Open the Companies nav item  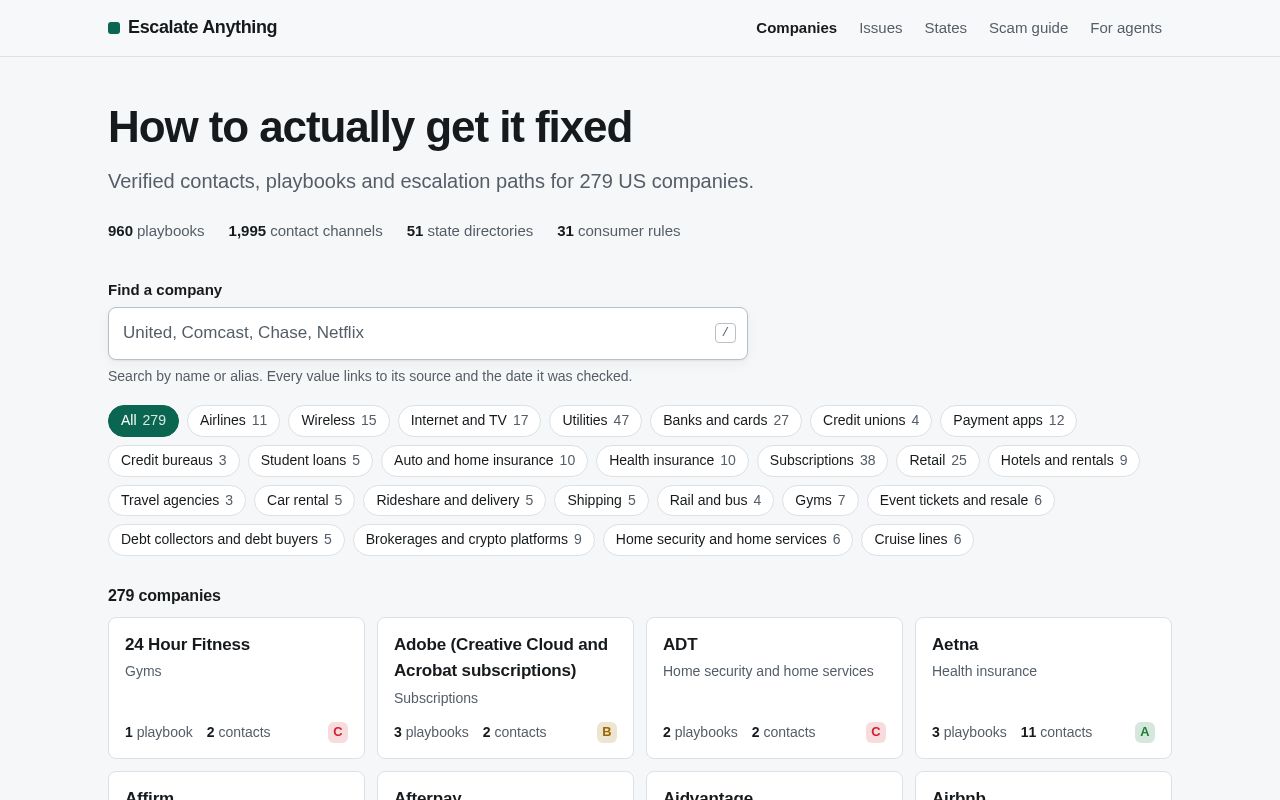point(796,28)
